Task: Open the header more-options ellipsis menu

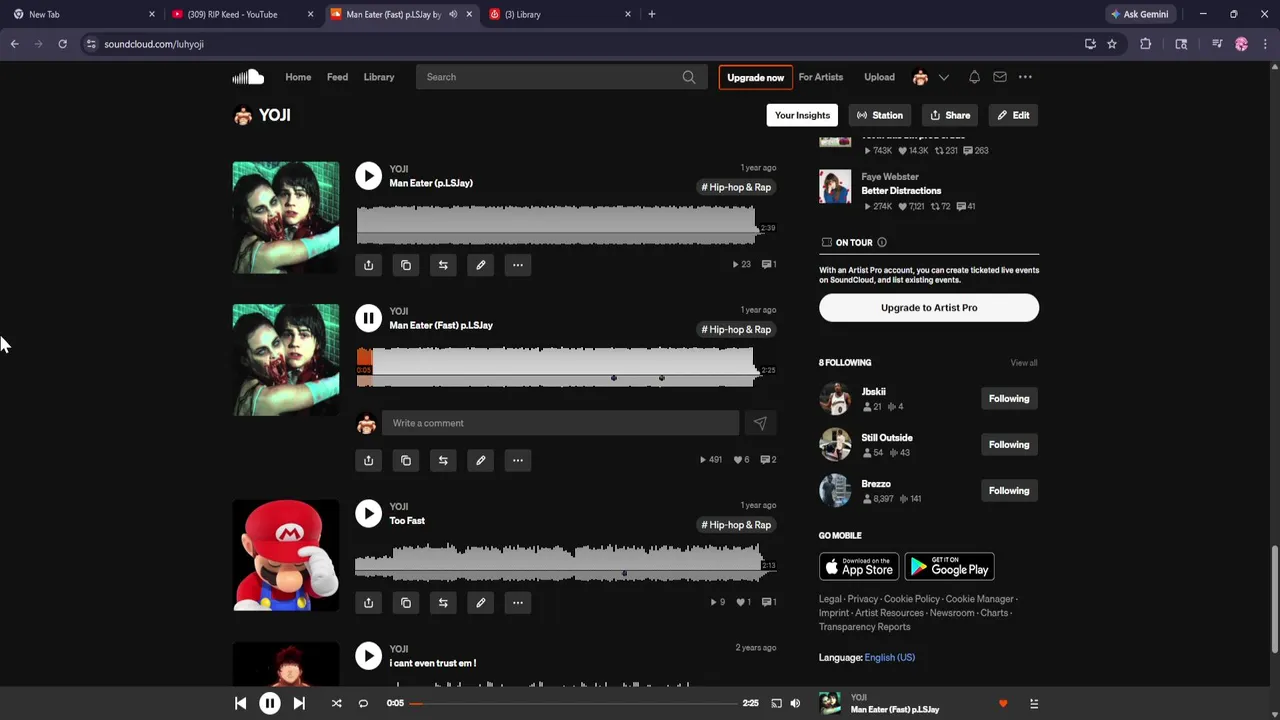Action: pyautogui.click(x=1025, y=77)
